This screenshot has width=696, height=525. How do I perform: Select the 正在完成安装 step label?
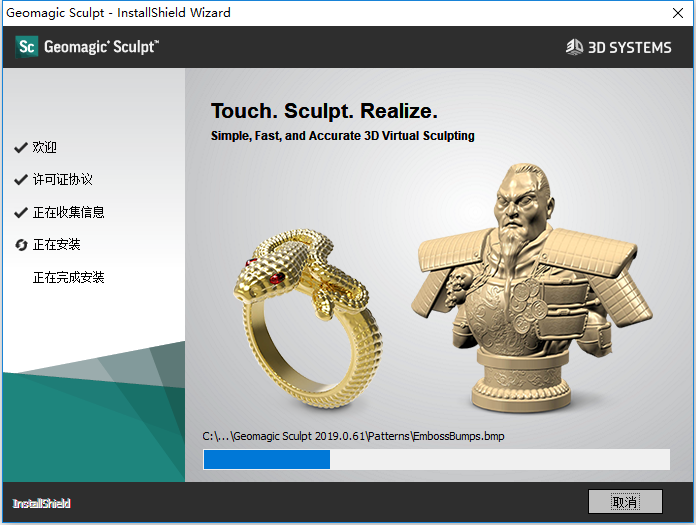pos(68,278)
